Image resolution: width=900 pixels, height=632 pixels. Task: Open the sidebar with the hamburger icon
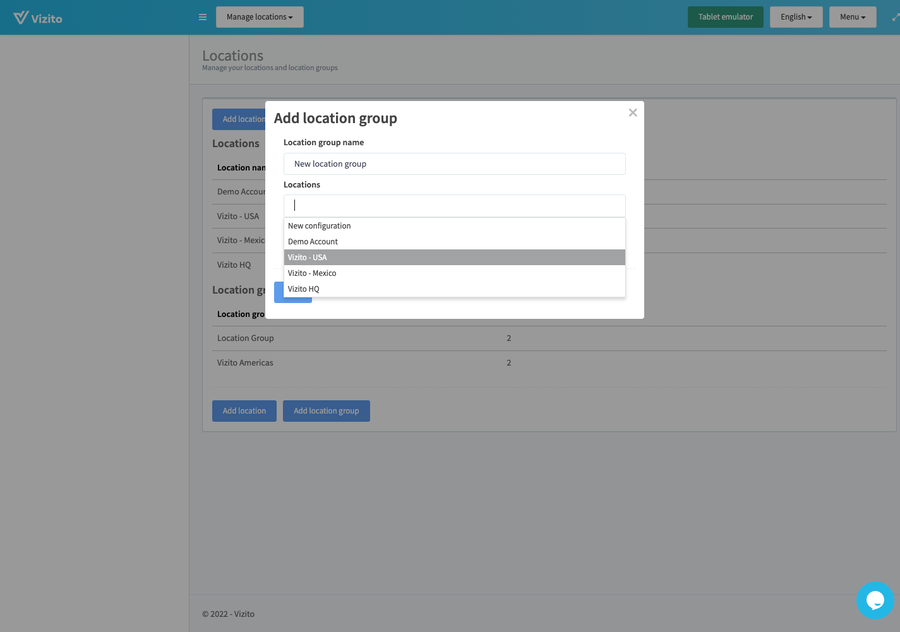click(x=202, y=17)
